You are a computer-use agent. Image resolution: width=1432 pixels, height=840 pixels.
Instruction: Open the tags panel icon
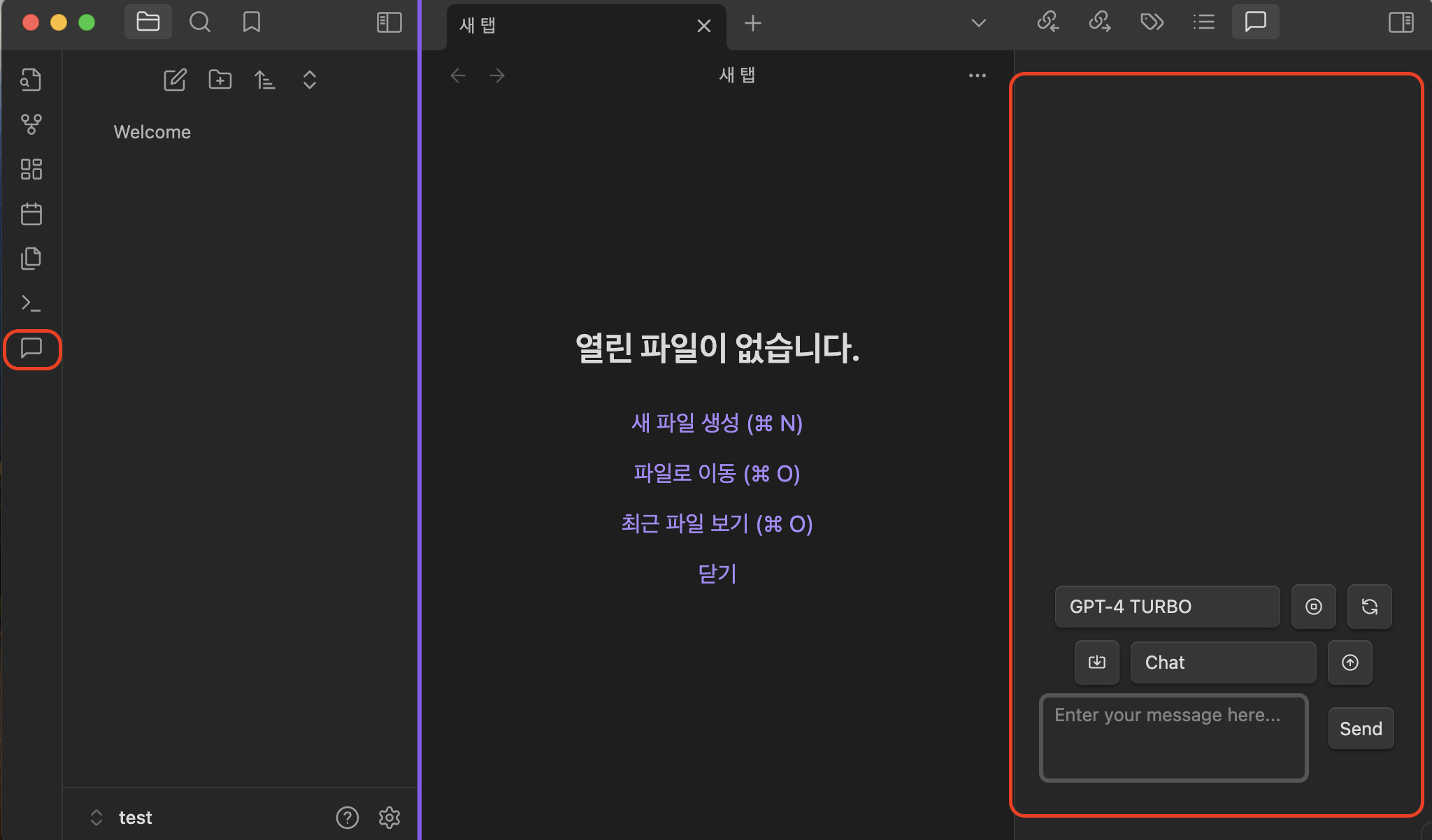pyautogui.click(x=1152, y=22)
